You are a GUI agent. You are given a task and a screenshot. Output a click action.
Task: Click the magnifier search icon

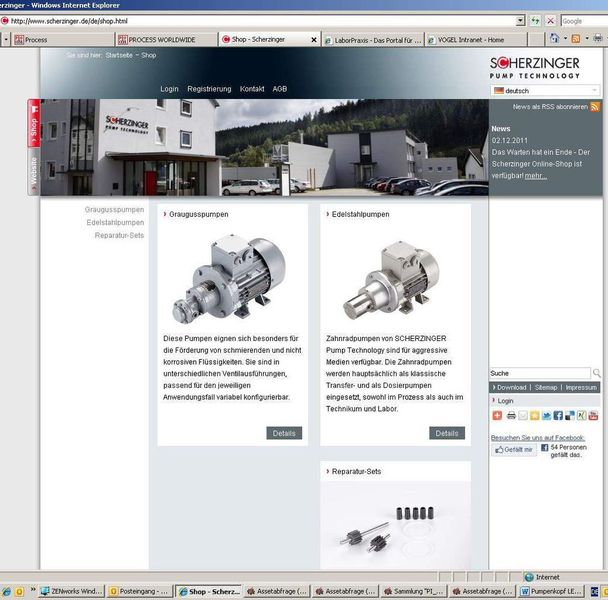coord(596,373)
